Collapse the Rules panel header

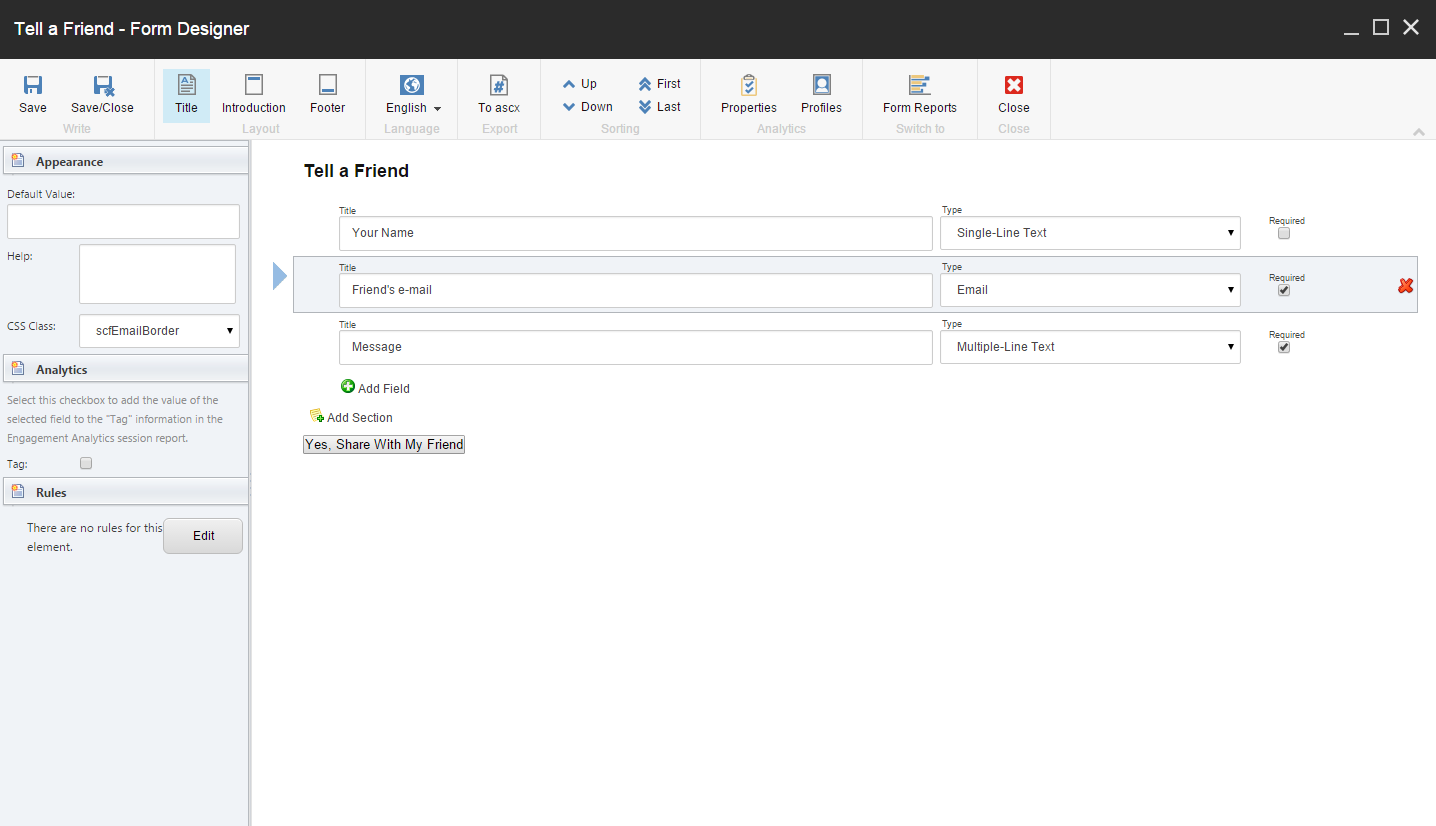point(125,491)
